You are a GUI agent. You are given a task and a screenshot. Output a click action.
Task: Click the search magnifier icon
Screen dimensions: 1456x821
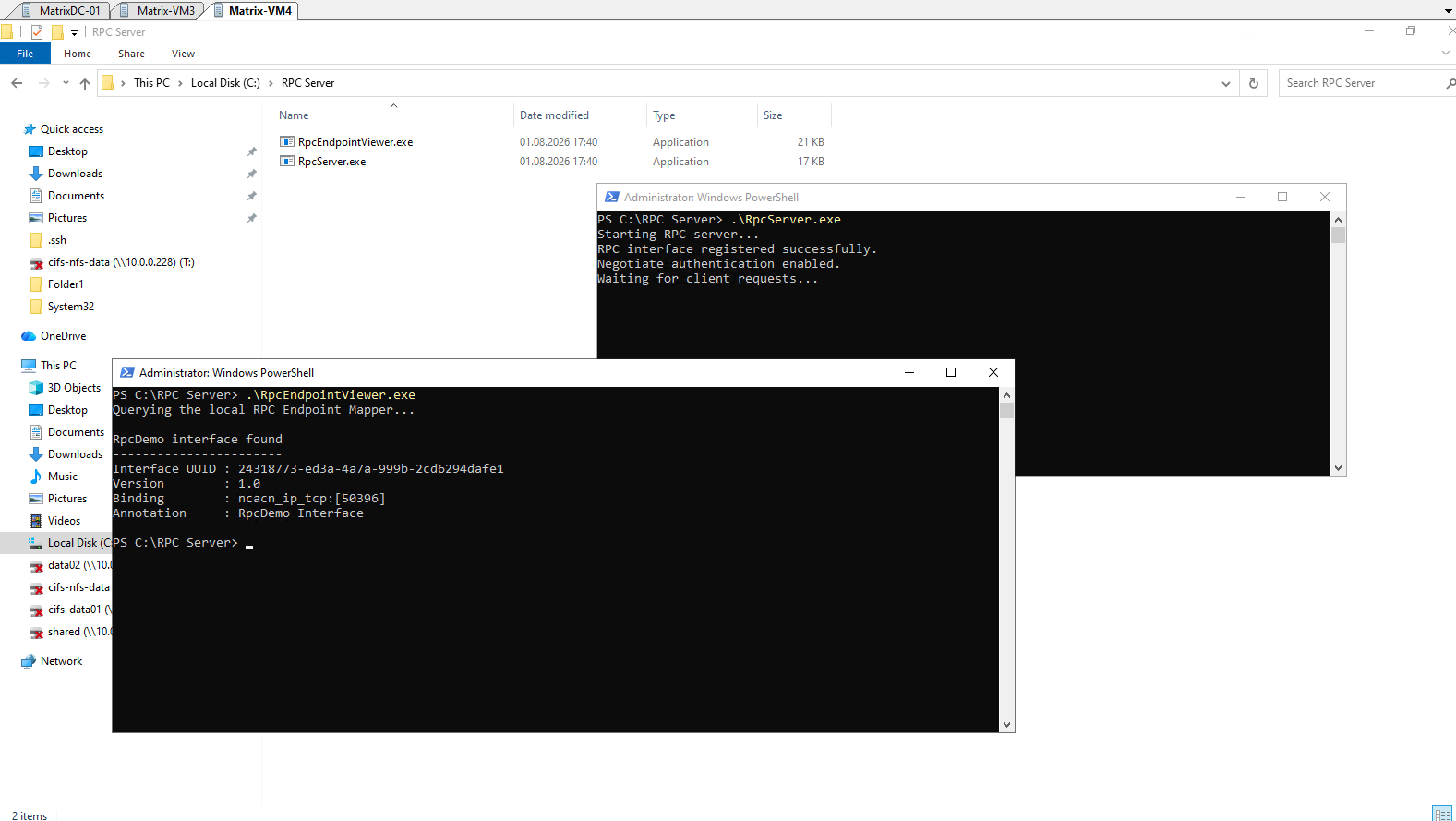1450,83
